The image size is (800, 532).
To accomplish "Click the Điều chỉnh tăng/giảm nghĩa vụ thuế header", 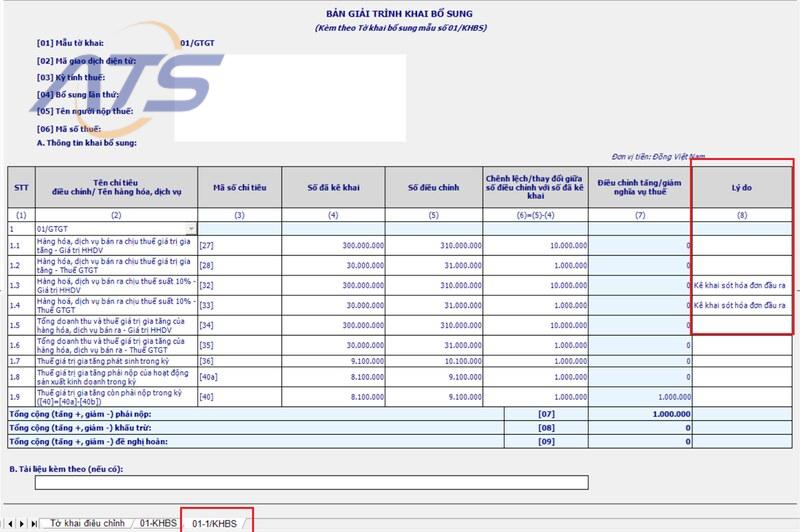I will [x=640, y=187].
